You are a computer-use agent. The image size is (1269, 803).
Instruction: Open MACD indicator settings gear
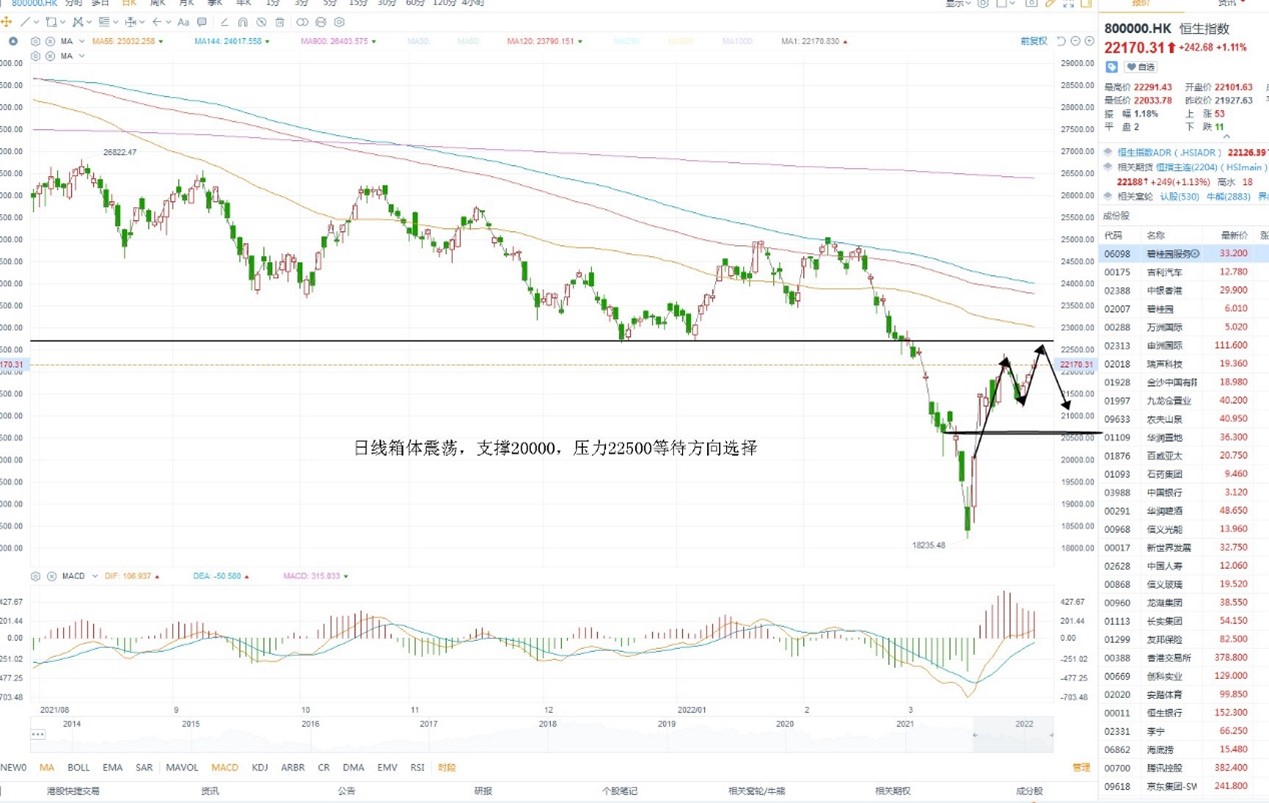36,576
